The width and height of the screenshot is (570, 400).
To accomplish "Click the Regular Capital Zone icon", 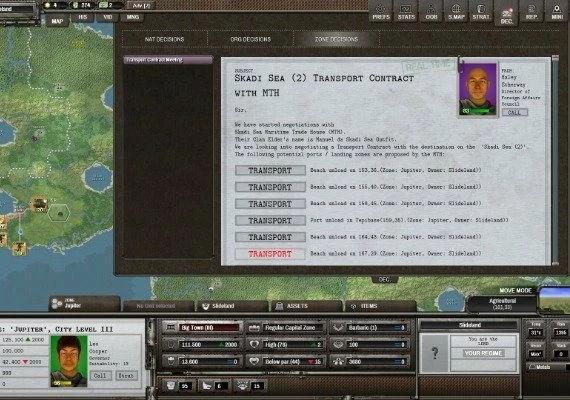I will pos(254,328).
